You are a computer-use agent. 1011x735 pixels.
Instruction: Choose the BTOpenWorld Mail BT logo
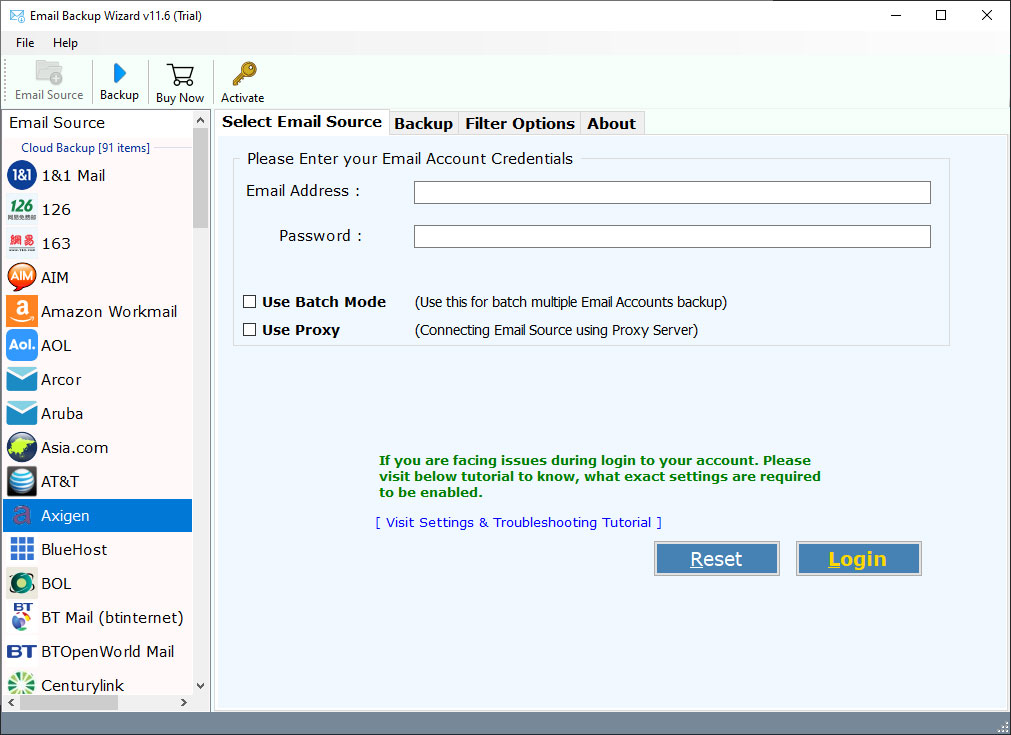[x=22, y=652]
